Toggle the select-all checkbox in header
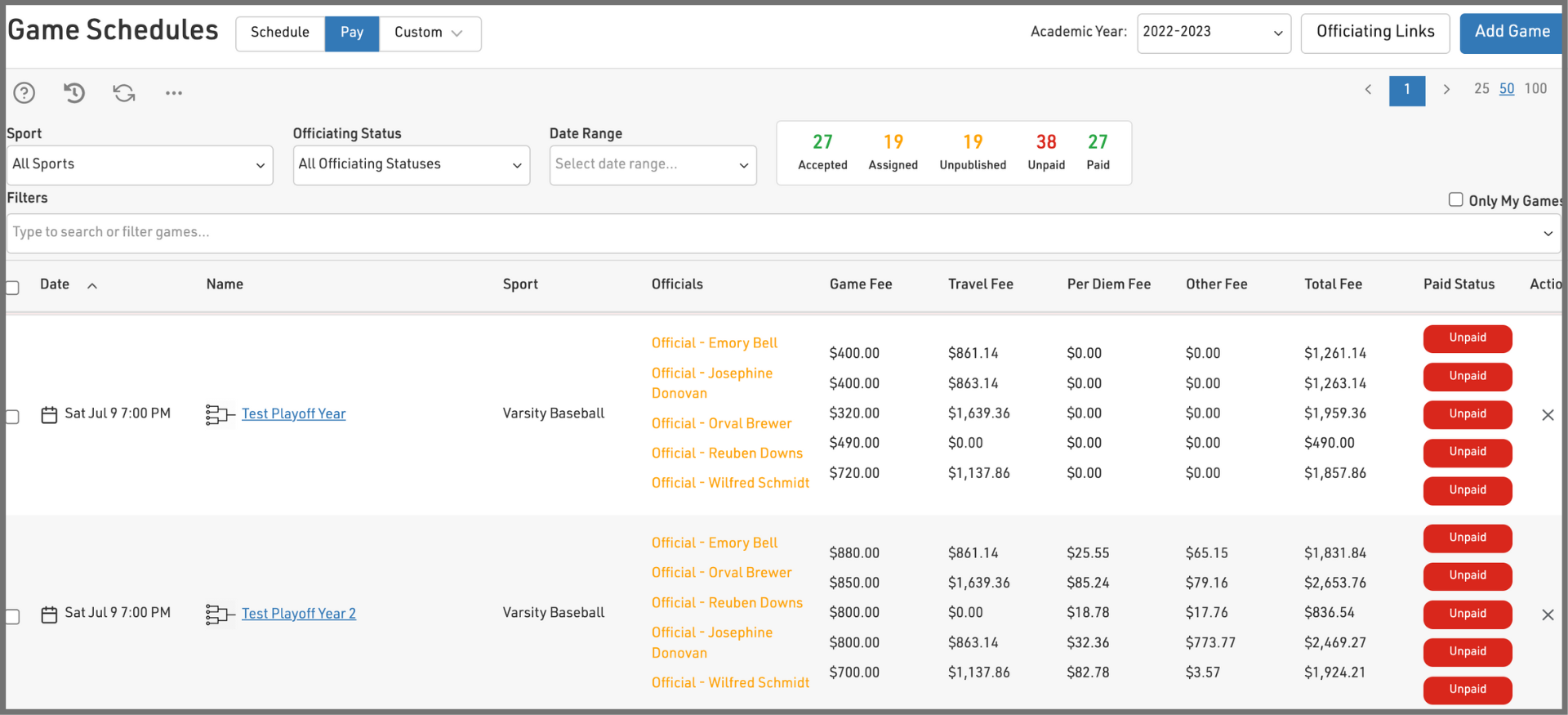This screenshot has width=1568, height=715. click(13, 288)
